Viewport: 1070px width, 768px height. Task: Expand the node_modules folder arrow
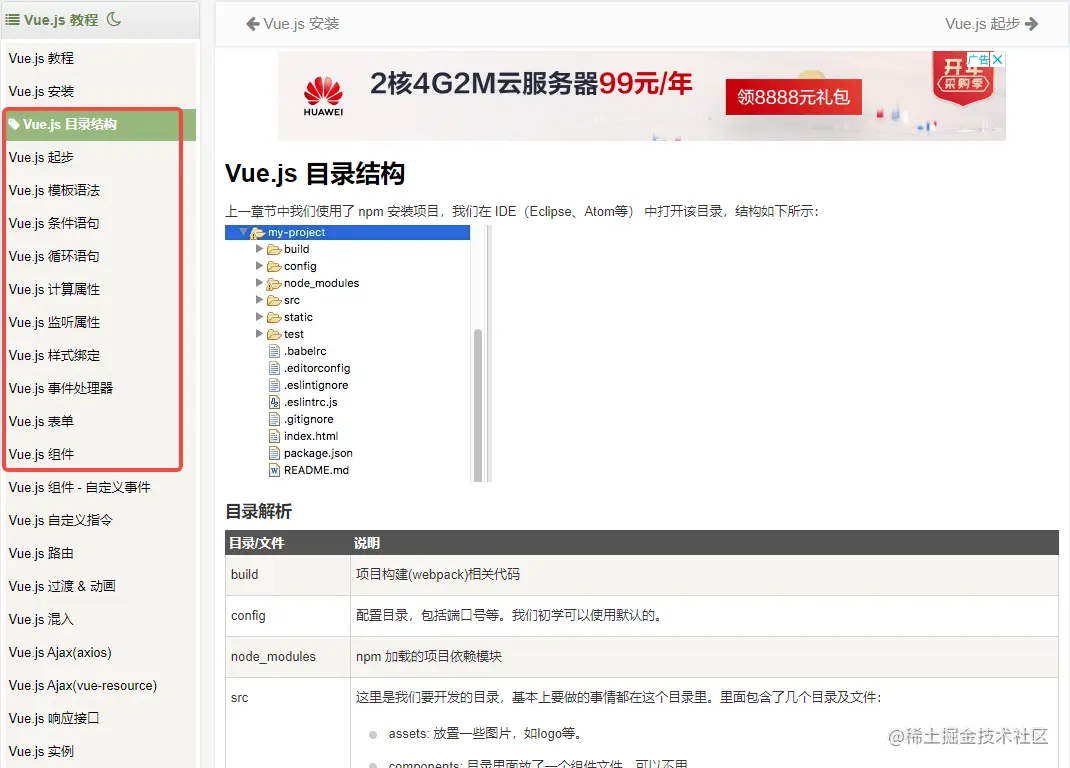pyautogui.click(x=259, y=283)
